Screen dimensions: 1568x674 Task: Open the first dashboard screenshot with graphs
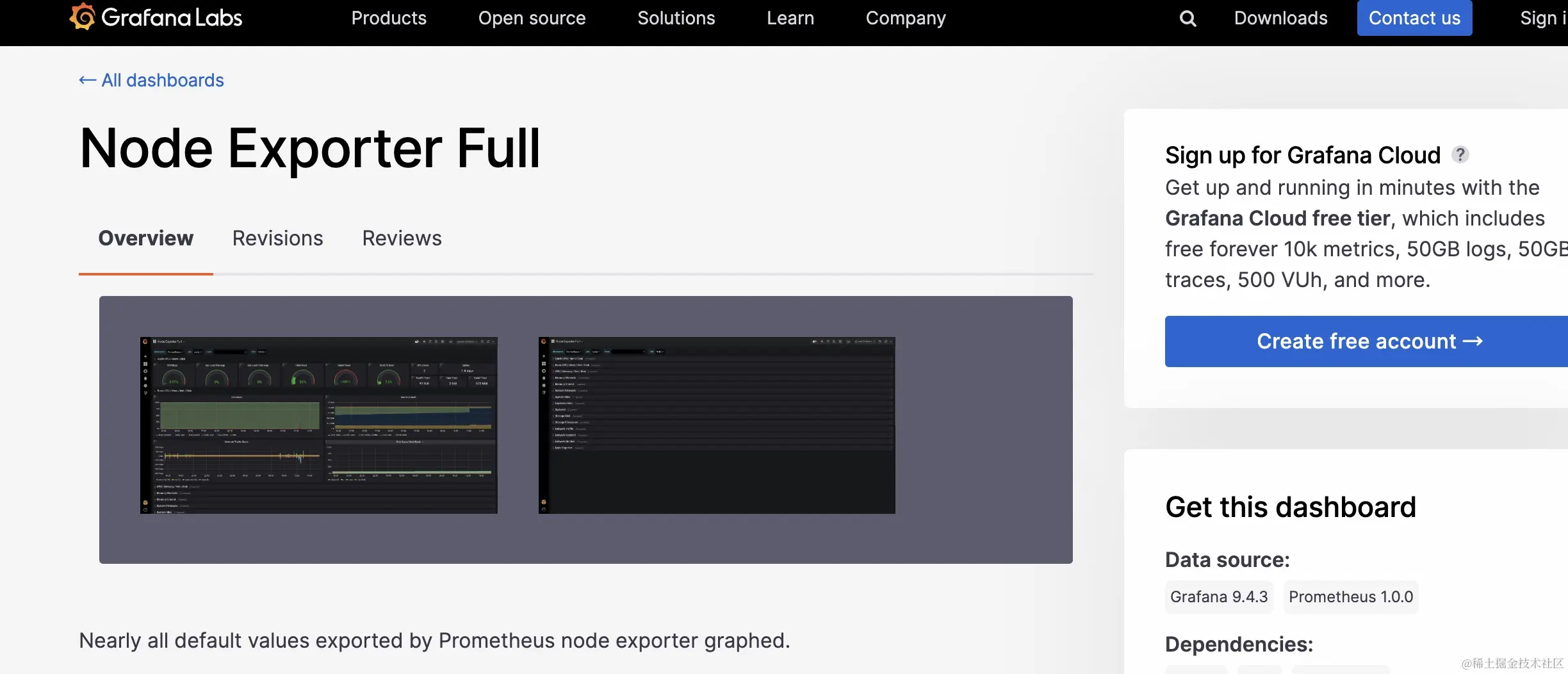319,425
